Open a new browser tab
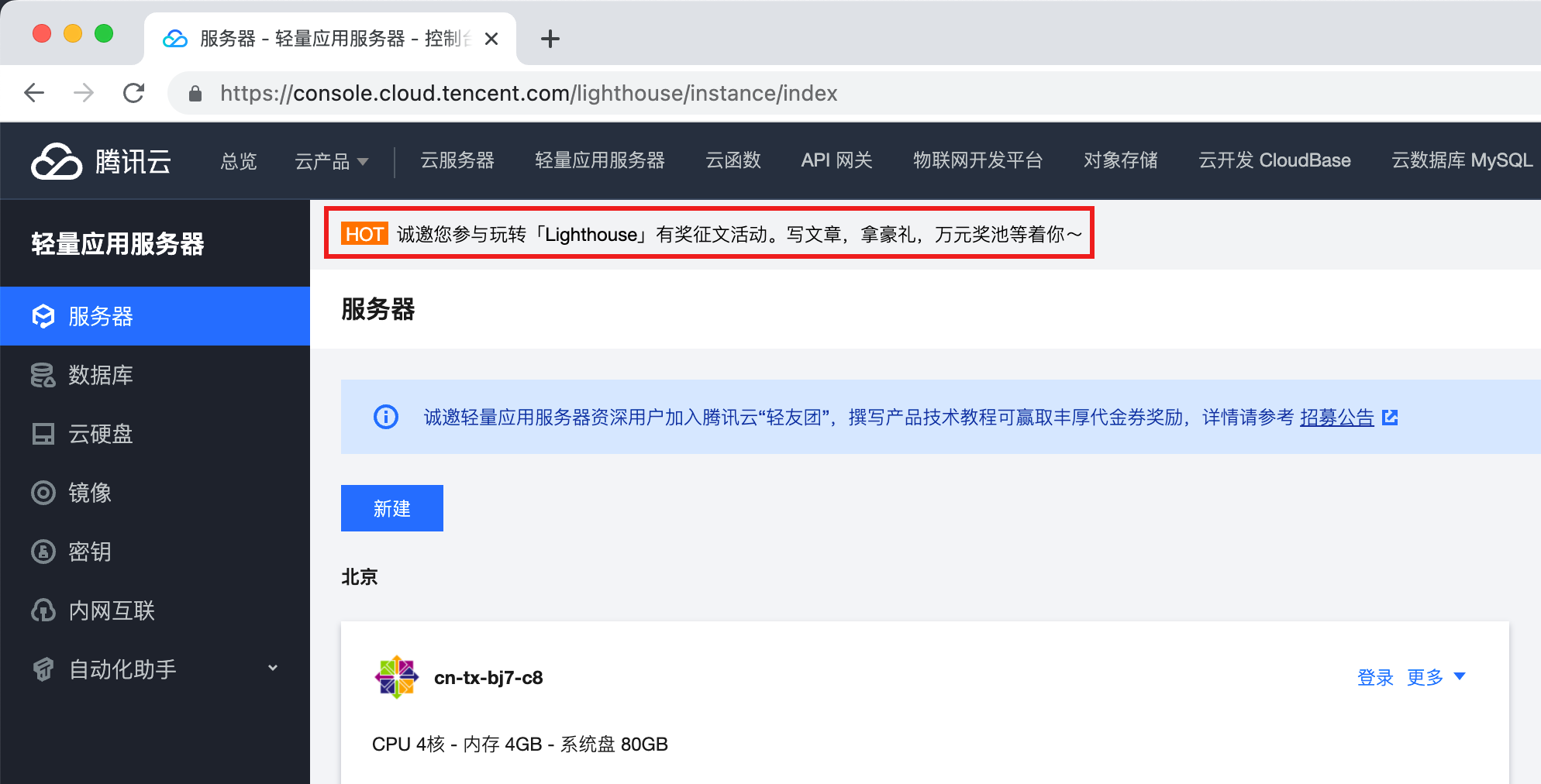 pos(550,39)
